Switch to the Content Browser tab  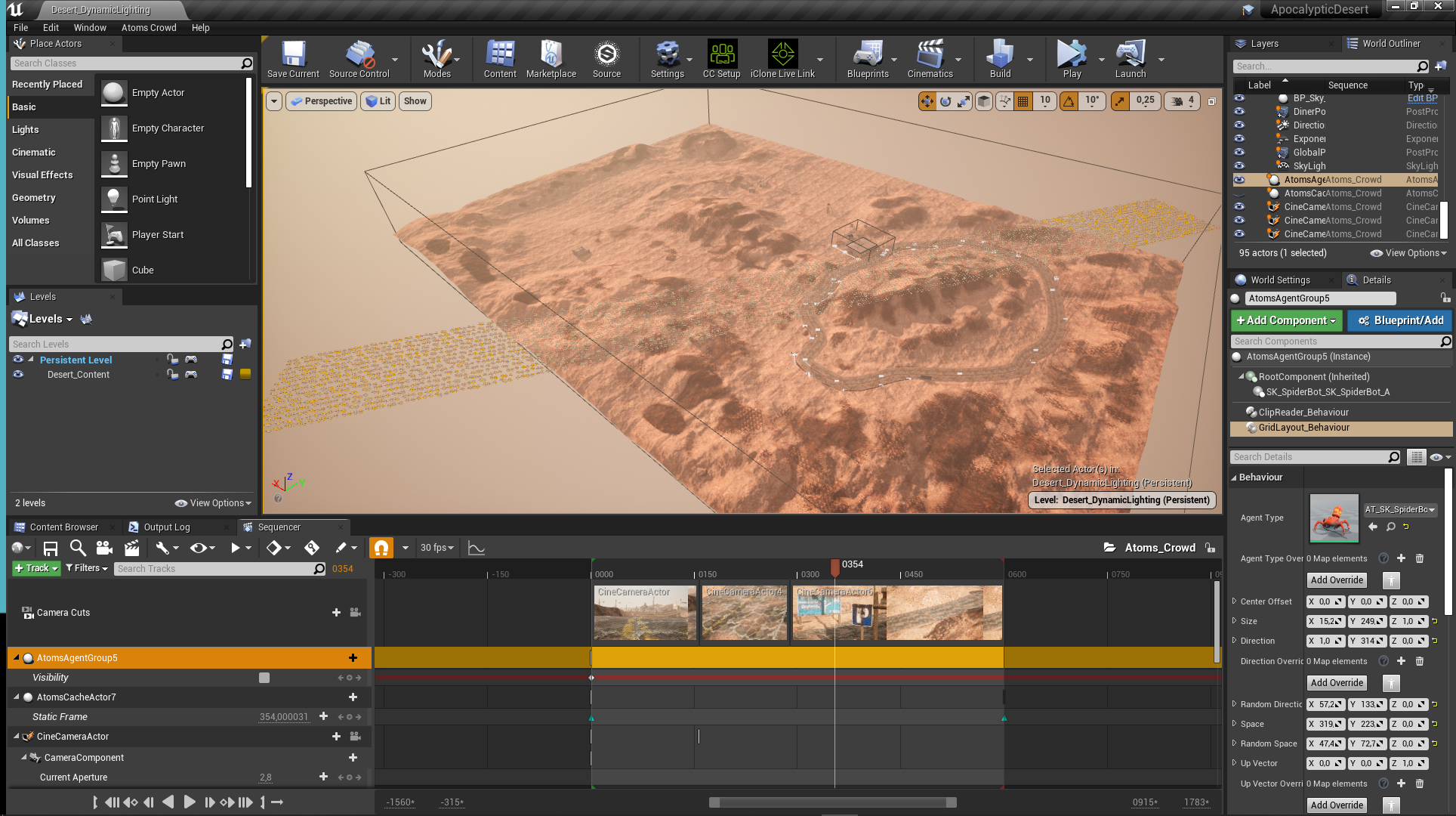pos(64,527)
